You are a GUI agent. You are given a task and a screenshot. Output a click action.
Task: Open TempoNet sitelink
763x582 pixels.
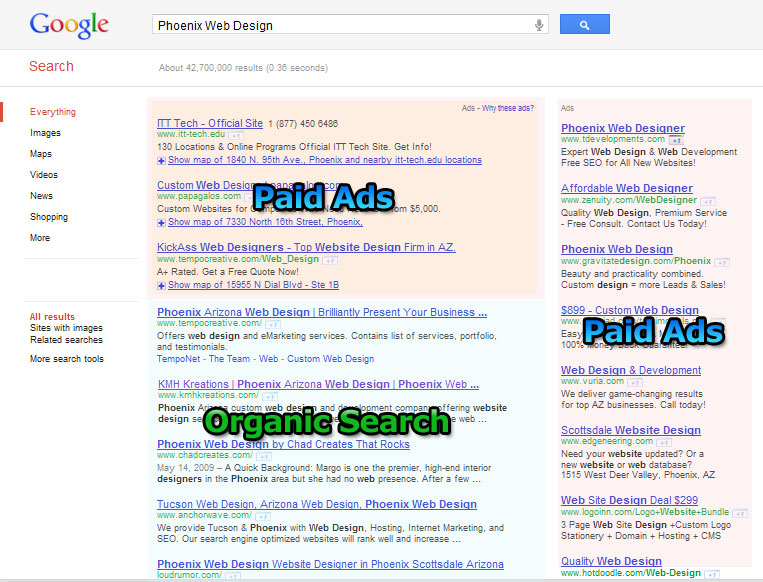[179, 359]
